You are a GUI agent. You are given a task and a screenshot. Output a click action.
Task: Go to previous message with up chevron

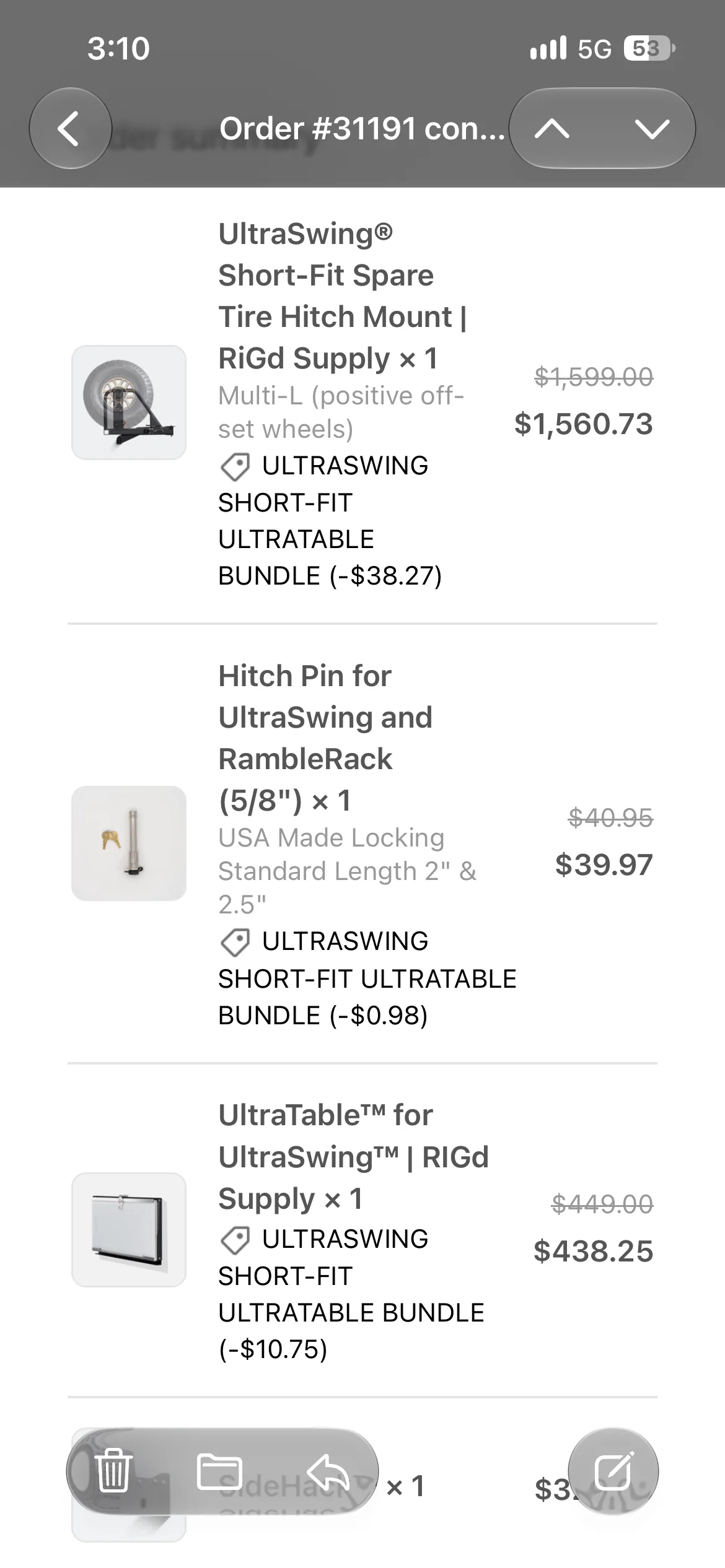551,129
